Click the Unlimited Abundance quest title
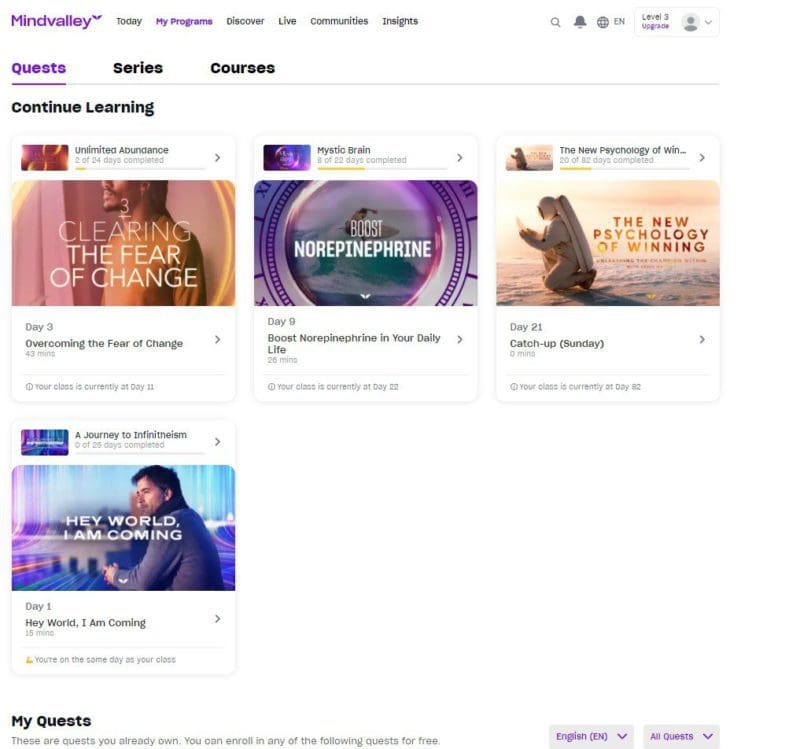Screen dimensions: 800x749 [x=121, y=150]
